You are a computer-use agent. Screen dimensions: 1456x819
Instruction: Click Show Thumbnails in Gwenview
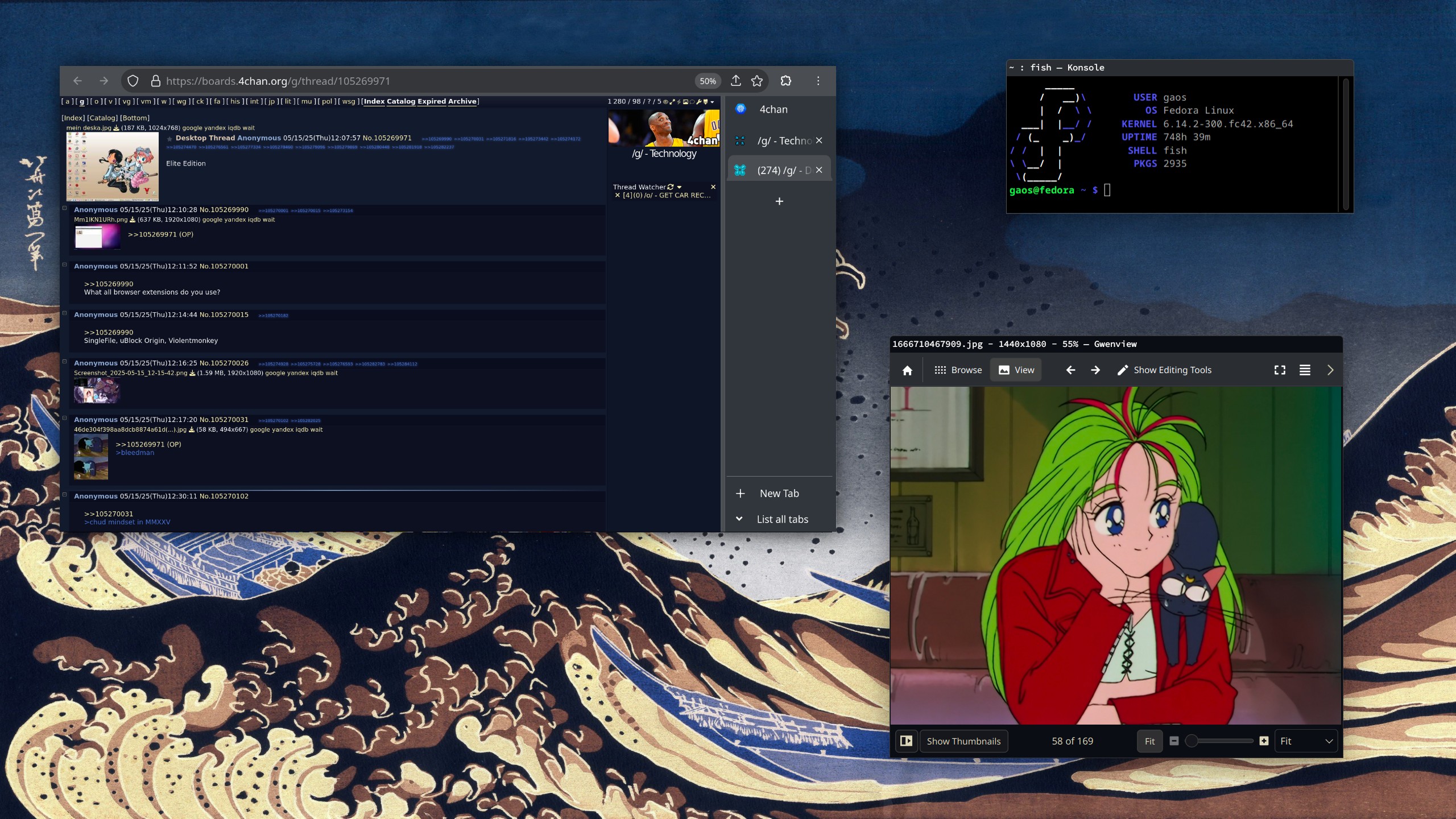pos(963,741)
